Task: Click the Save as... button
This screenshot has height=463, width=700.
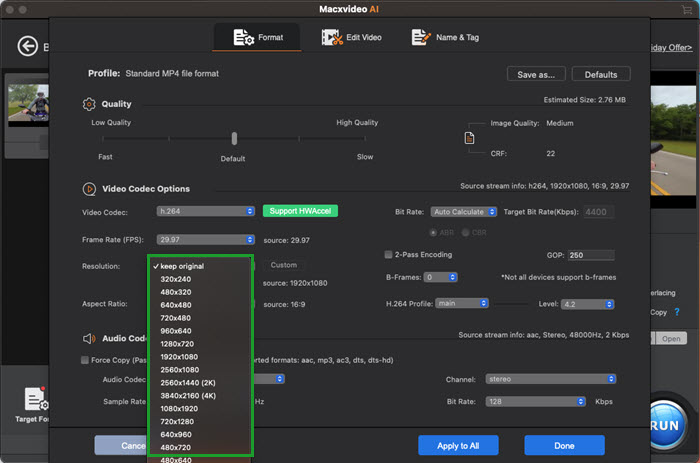Action: [536, 75]
